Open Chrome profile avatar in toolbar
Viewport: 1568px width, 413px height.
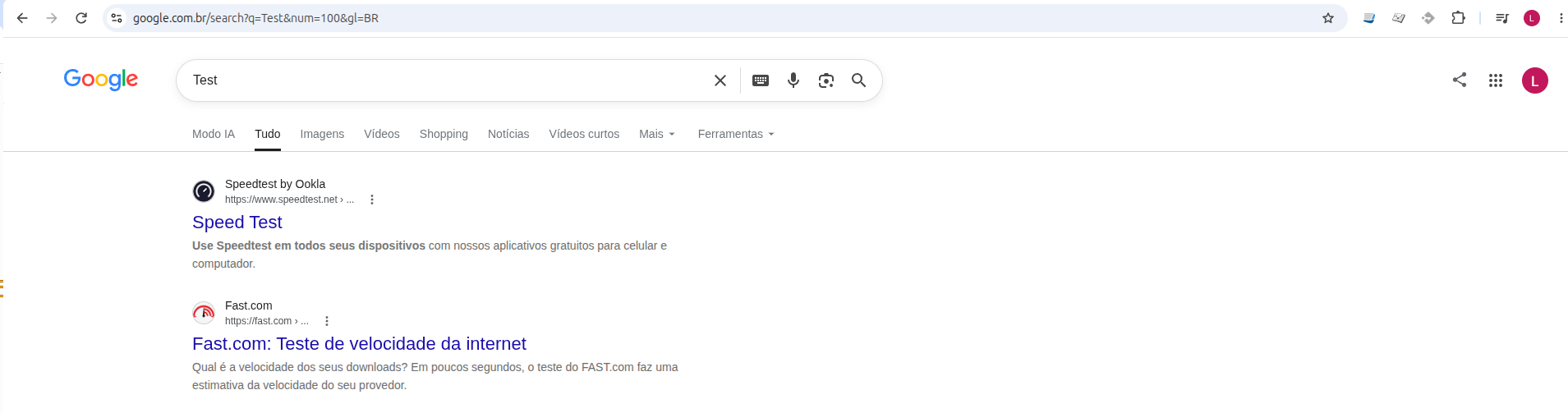click(x=1532, y=18)
